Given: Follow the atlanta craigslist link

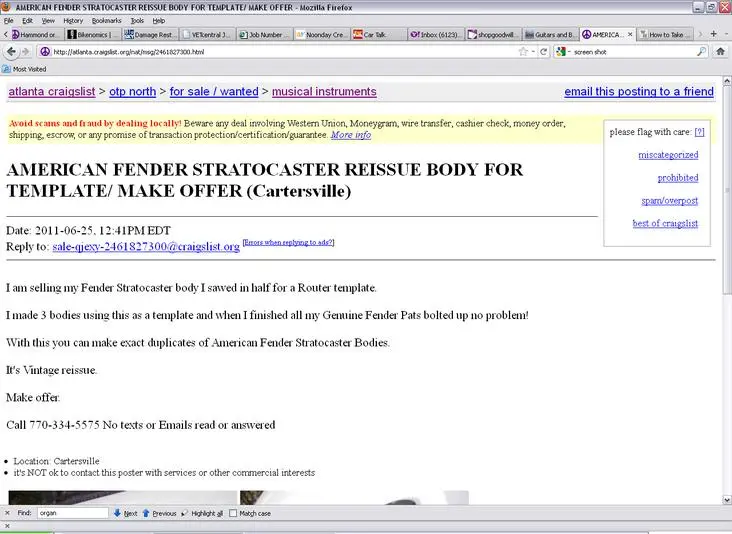Looking at the screenshot, I should pyautogui.click(x=52, y=91).
